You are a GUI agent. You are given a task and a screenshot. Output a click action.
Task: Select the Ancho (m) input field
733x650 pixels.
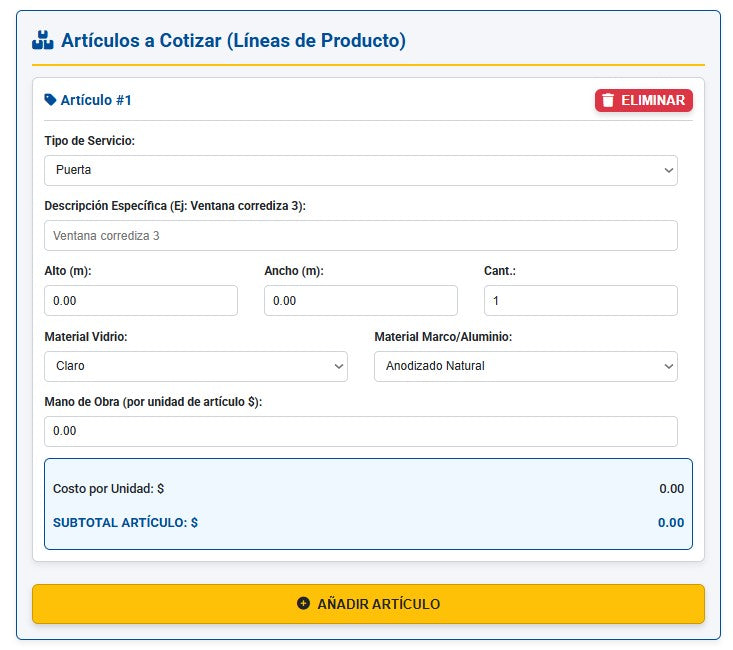point(360,301)
